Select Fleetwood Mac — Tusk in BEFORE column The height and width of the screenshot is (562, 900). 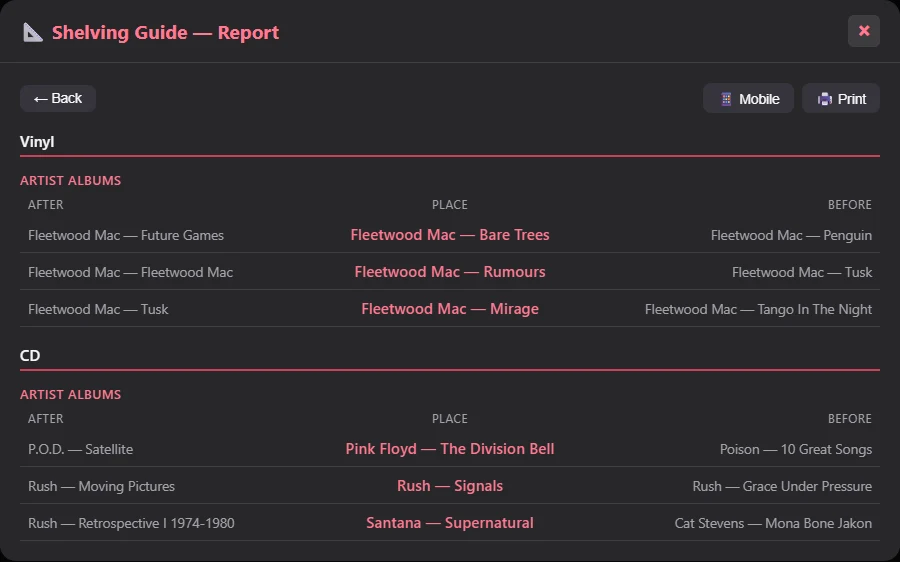[802, 272]
